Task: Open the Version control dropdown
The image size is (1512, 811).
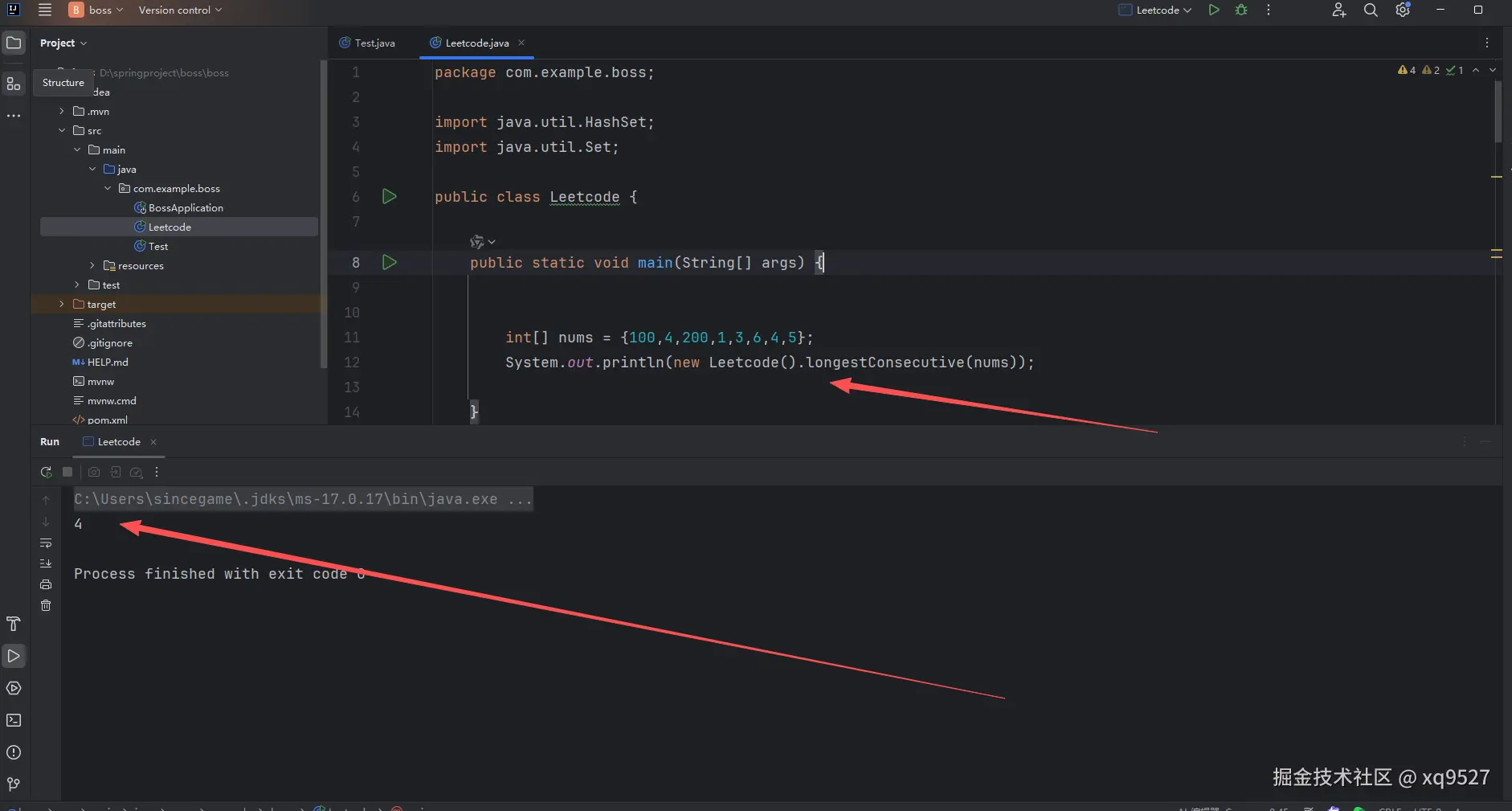Action: pos(180,10)
